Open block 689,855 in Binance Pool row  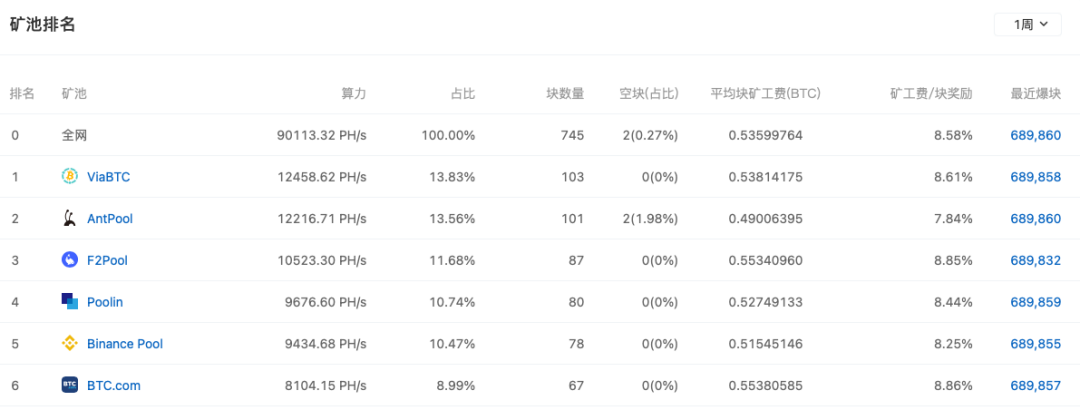(x=1035, y=343)
